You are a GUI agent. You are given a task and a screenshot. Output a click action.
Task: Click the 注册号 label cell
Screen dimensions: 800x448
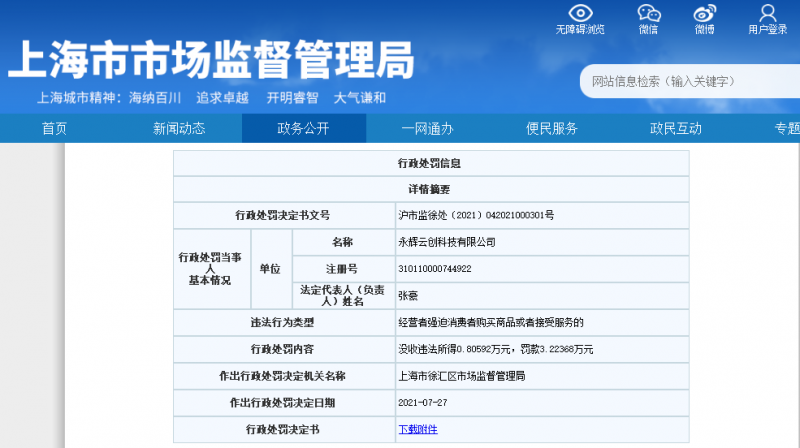(343, 269)
